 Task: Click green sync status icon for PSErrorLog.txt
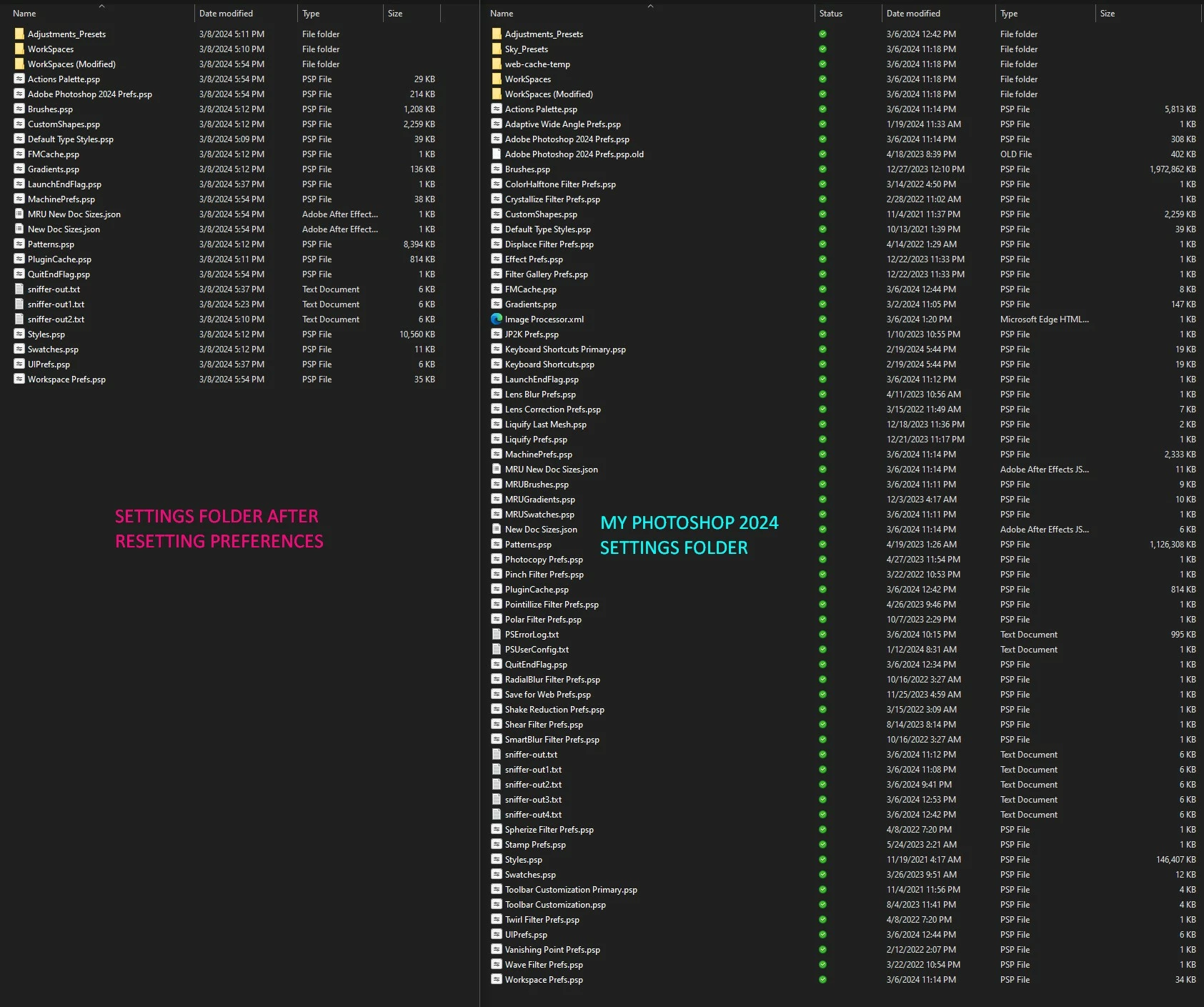(822, 635)
